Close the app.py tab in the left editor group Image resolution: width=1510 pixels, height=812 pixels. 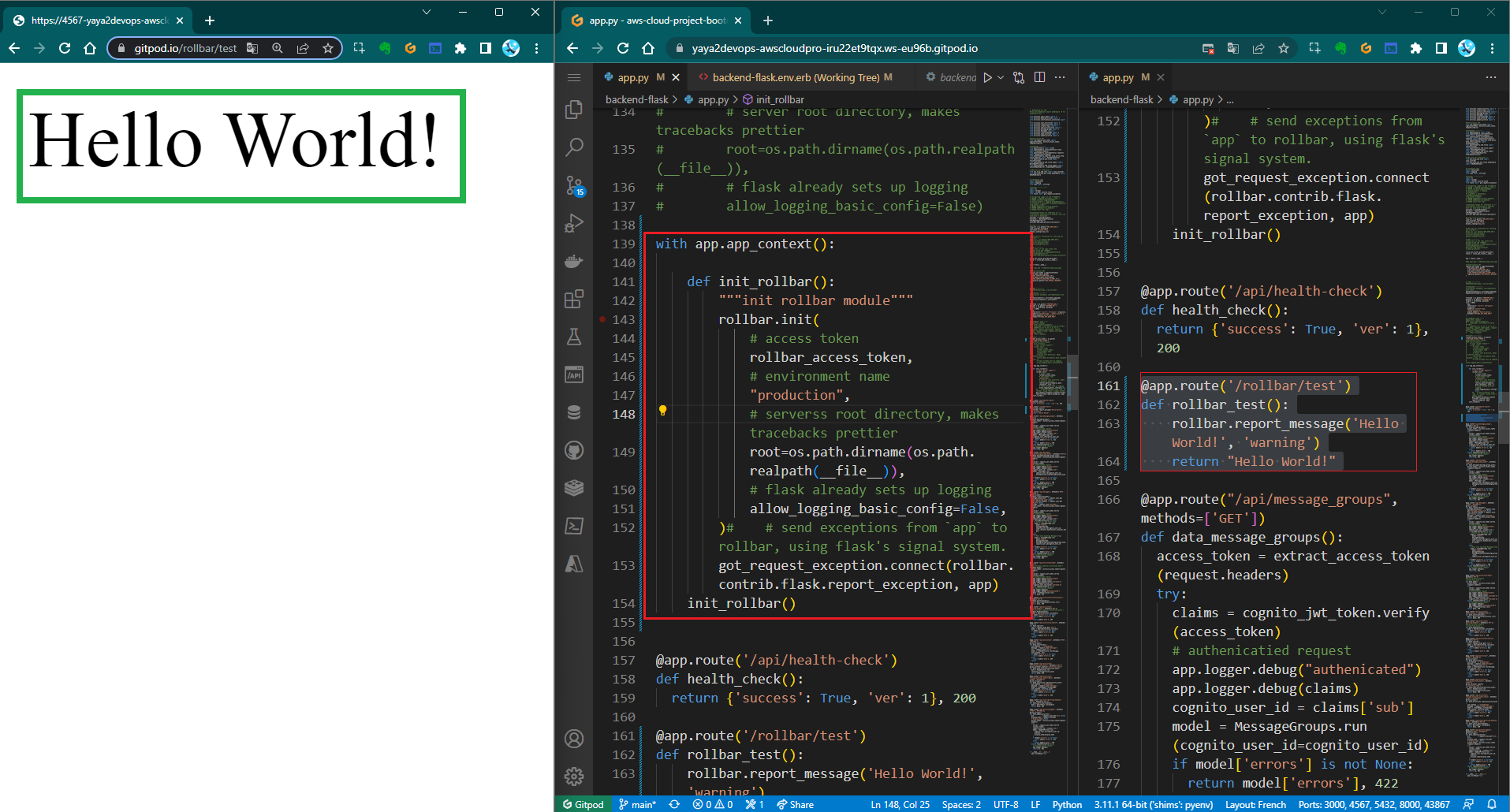(675, 77)
